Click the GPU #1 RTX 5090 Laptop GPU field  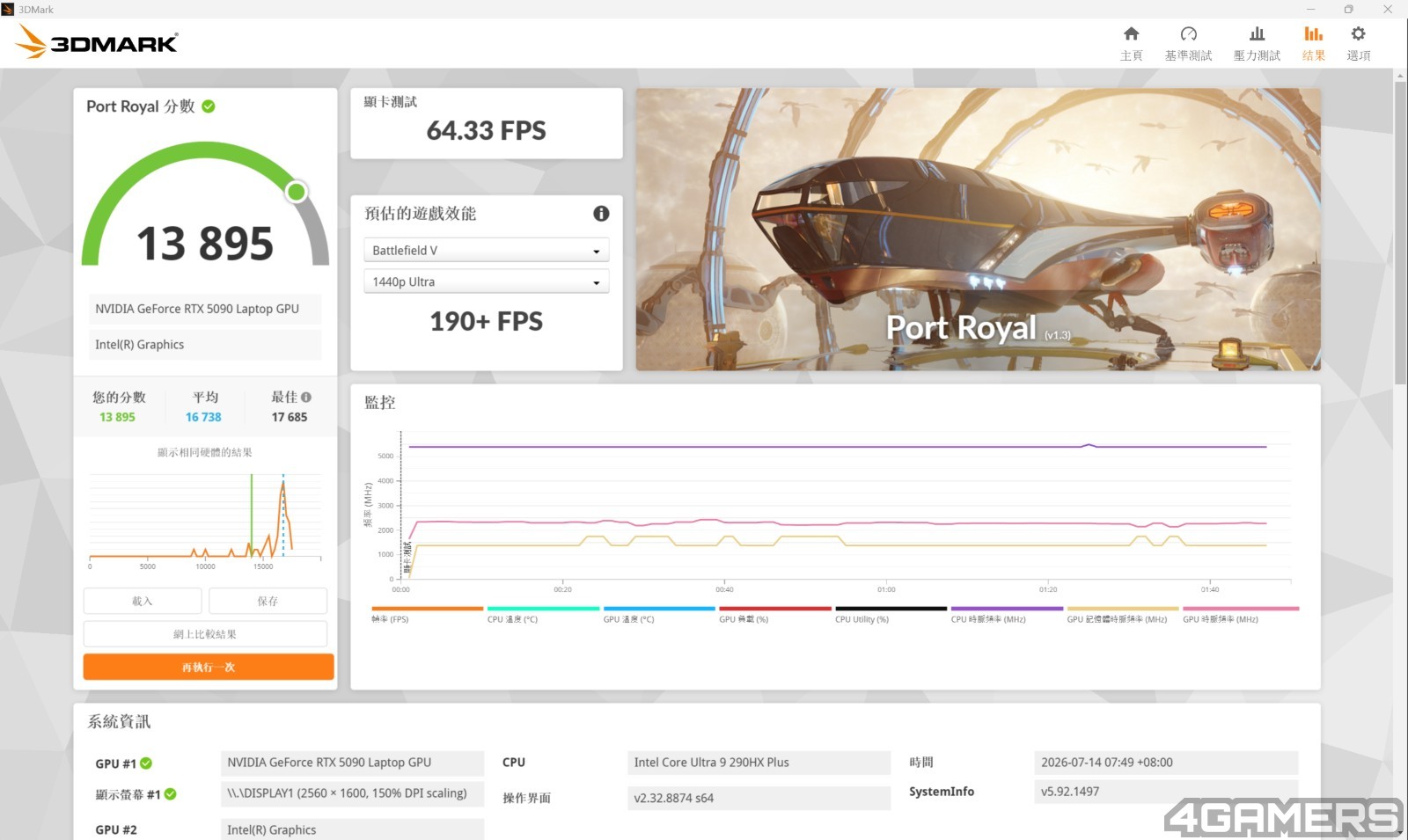352,763
